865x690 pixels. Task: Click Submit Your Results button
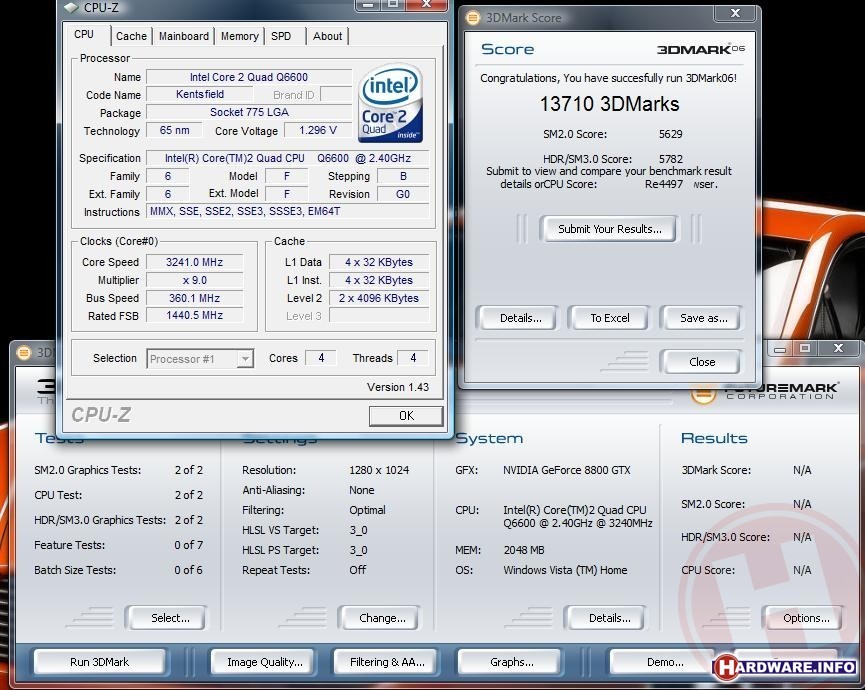[610, 229]
